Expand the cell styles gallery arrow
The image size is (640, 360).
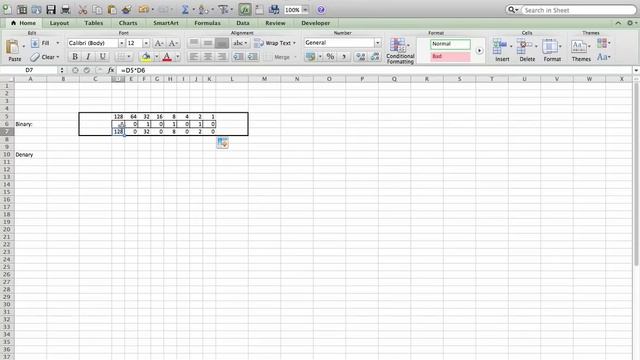coord(479,51)
